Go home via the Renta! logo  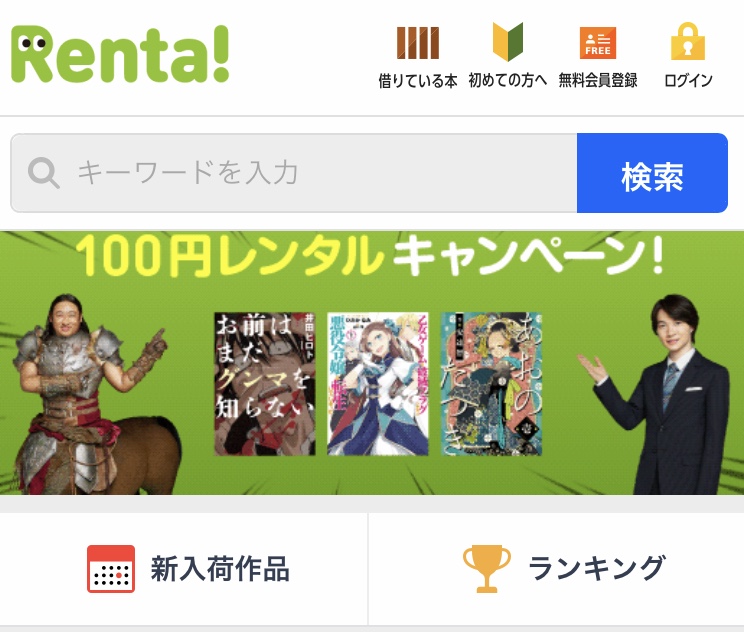pos(120,54)
